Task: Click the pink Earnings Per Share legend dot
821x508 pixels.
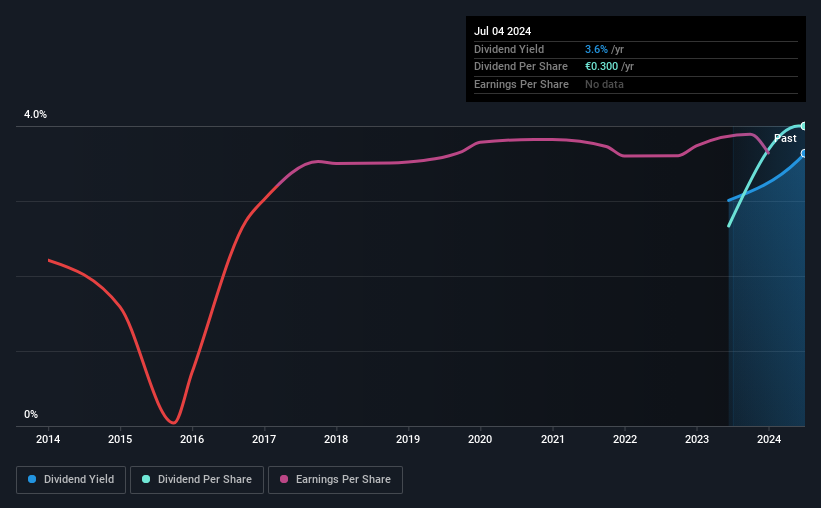Action: click(284, 479)
